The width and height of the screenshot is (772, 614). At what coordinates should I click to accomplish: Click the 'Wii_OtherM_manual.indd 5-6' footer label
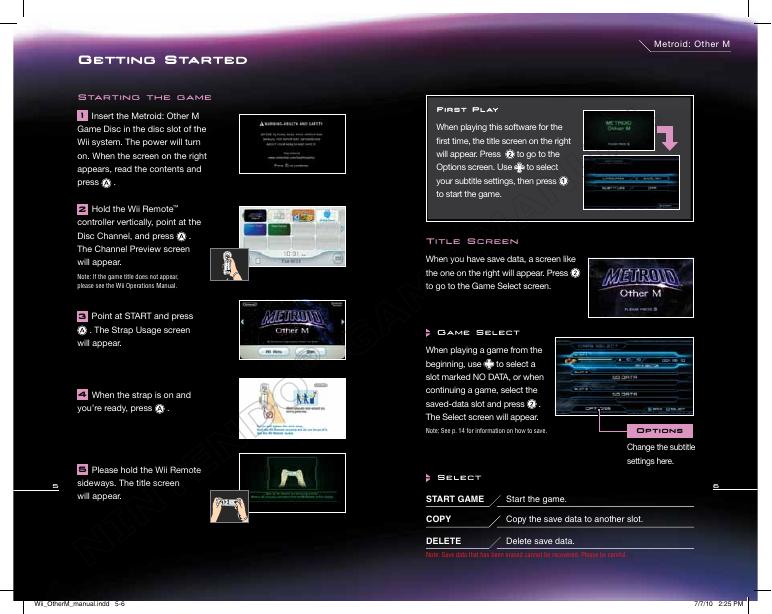(79, 604)
